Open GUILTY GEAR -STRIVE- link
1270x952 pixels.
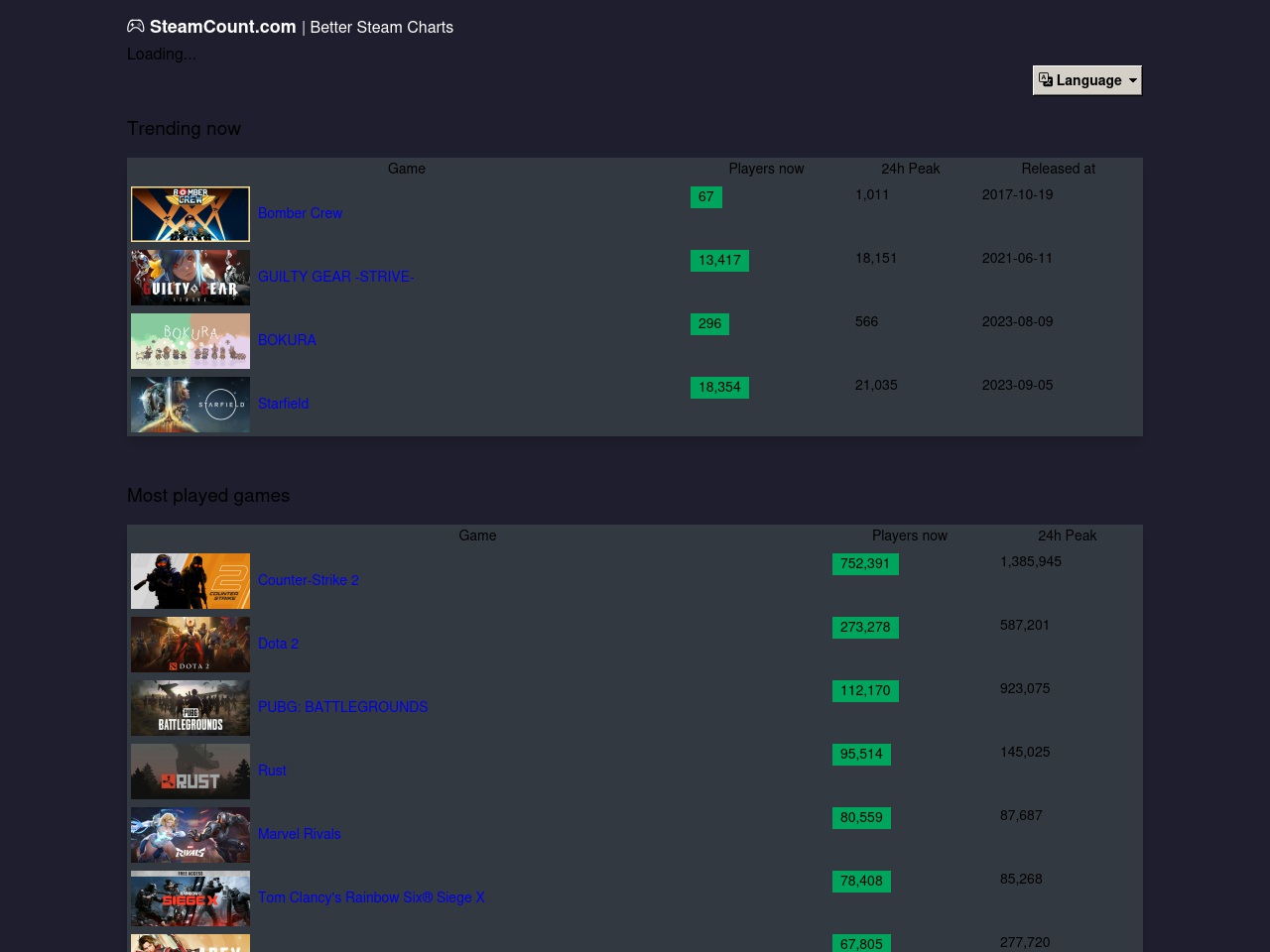[x=335, y=277]
